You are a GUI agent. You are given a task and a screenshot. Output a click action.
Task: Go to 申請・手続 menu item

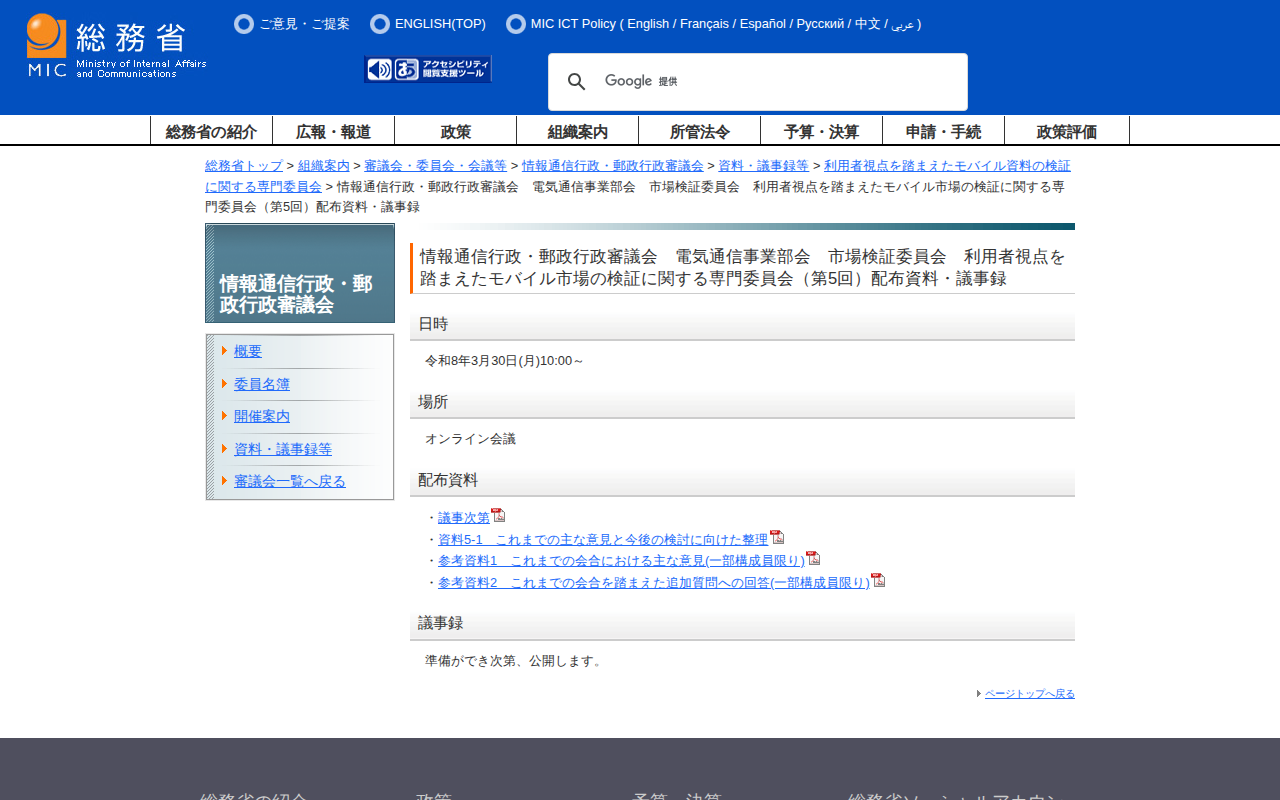[x=943, y=131]
